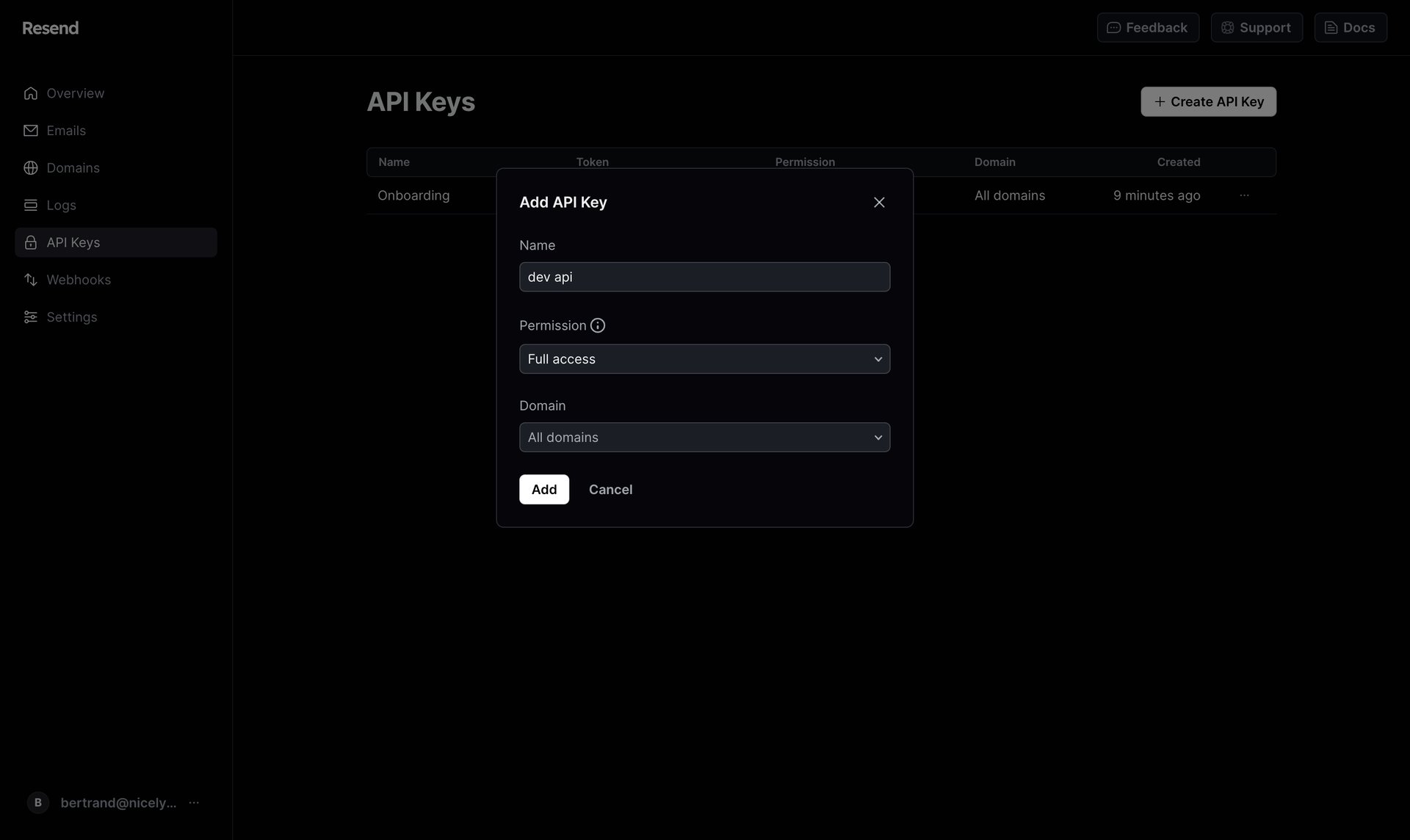Open the Permission dropdown showing Full access
The height and width of the screenshot is (840, 1410).
(704, 359)
